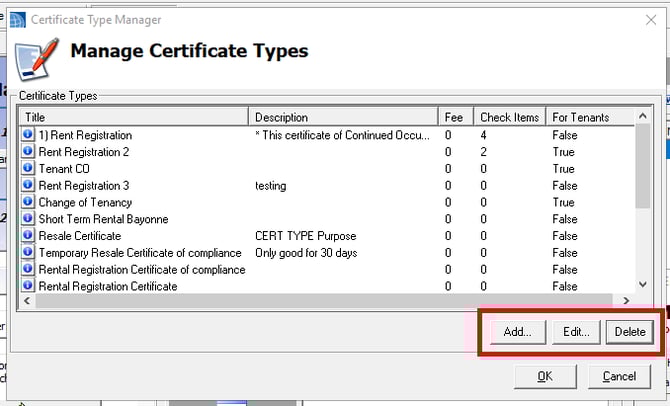The width and height of the screenshot is (670, 406).
Task: Sort list by Description column header
Action: [344, 117]
